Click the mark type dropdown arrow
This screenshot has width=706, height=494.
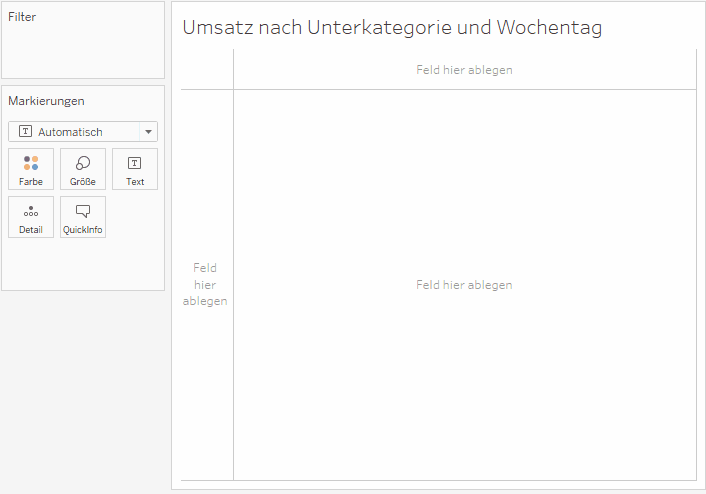click(x=148, y=132)
